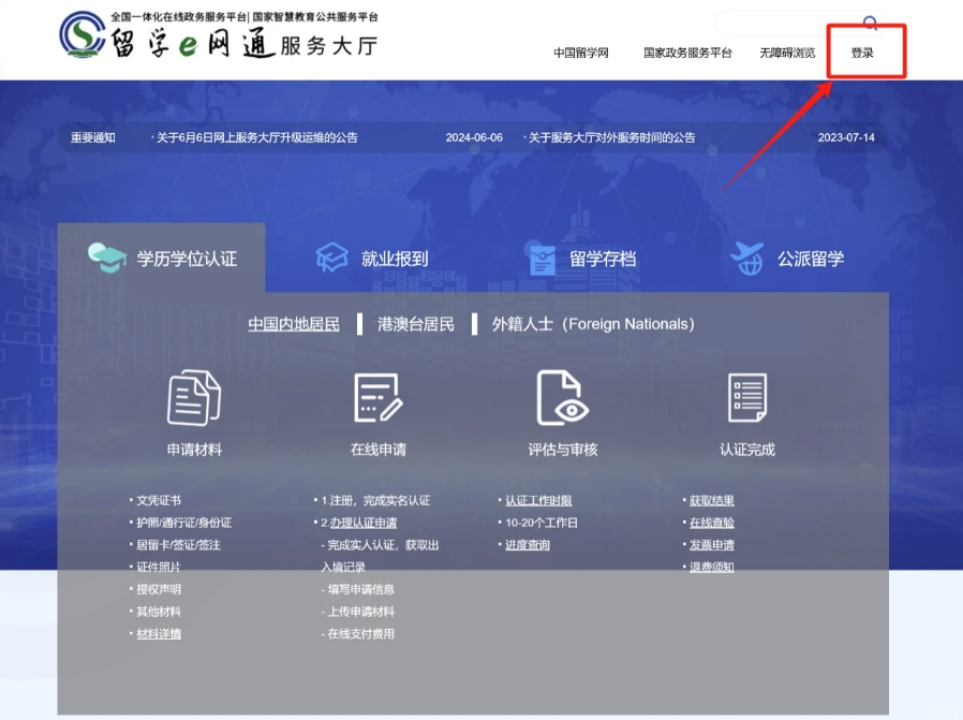Click the 在线申请 edit form icon
Viewport: 963px width, 720px height.
tap(378, 398)
